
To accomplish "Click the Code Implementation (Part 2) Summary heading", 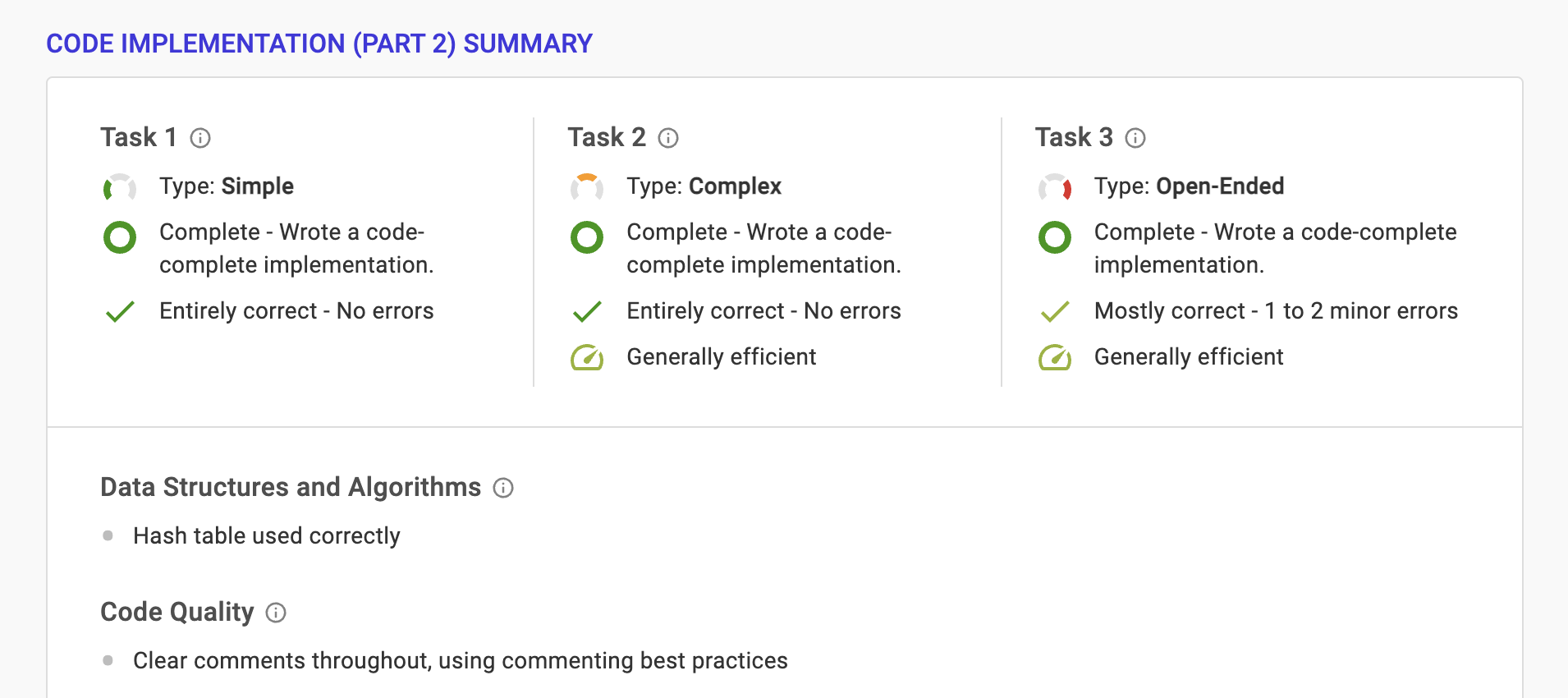I will (x=319, y=44).
